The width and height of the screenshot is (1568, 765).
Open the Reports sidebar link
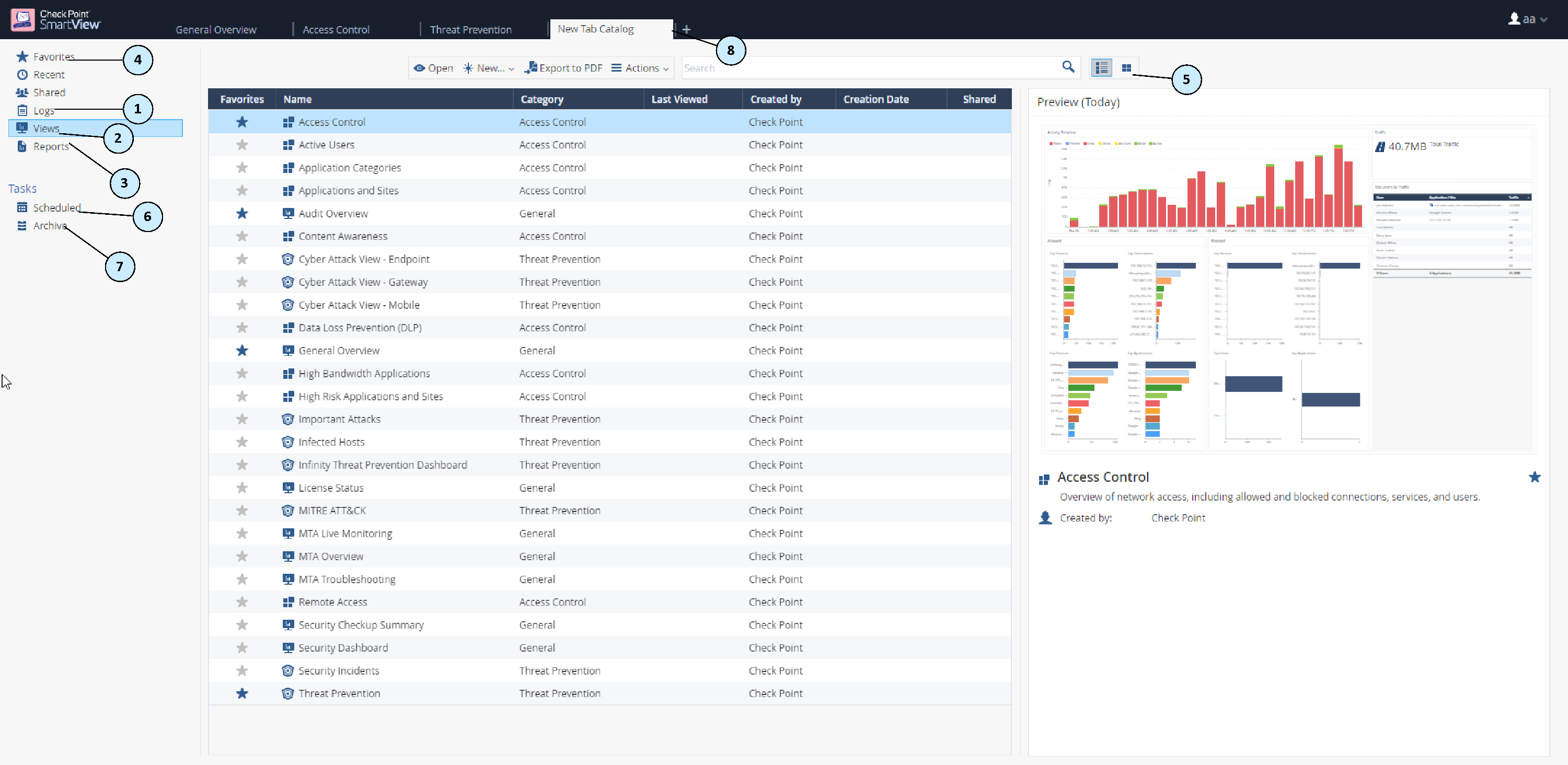point(51,147)
